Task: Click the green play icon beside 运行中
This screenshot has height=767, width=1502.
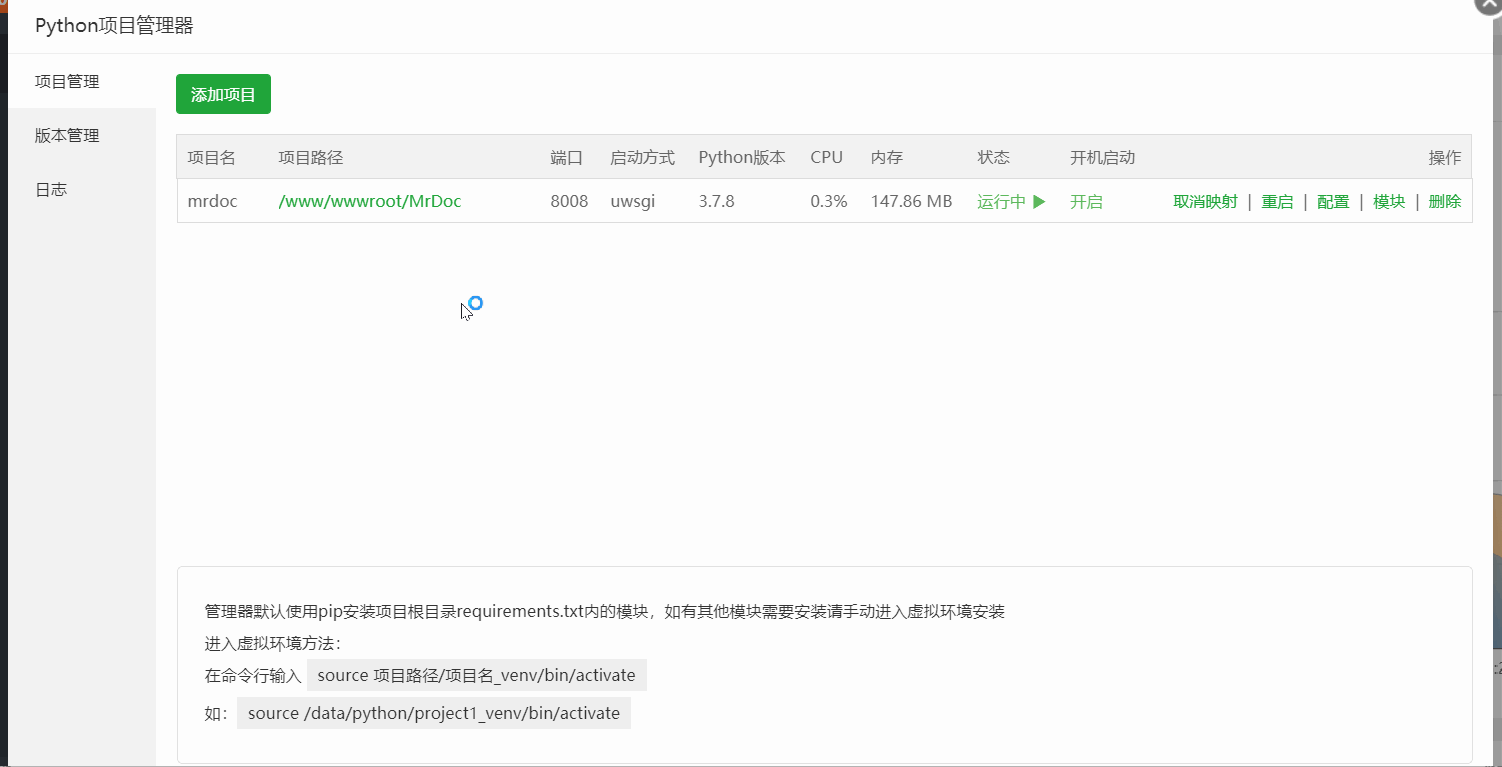Action: 1039,202
